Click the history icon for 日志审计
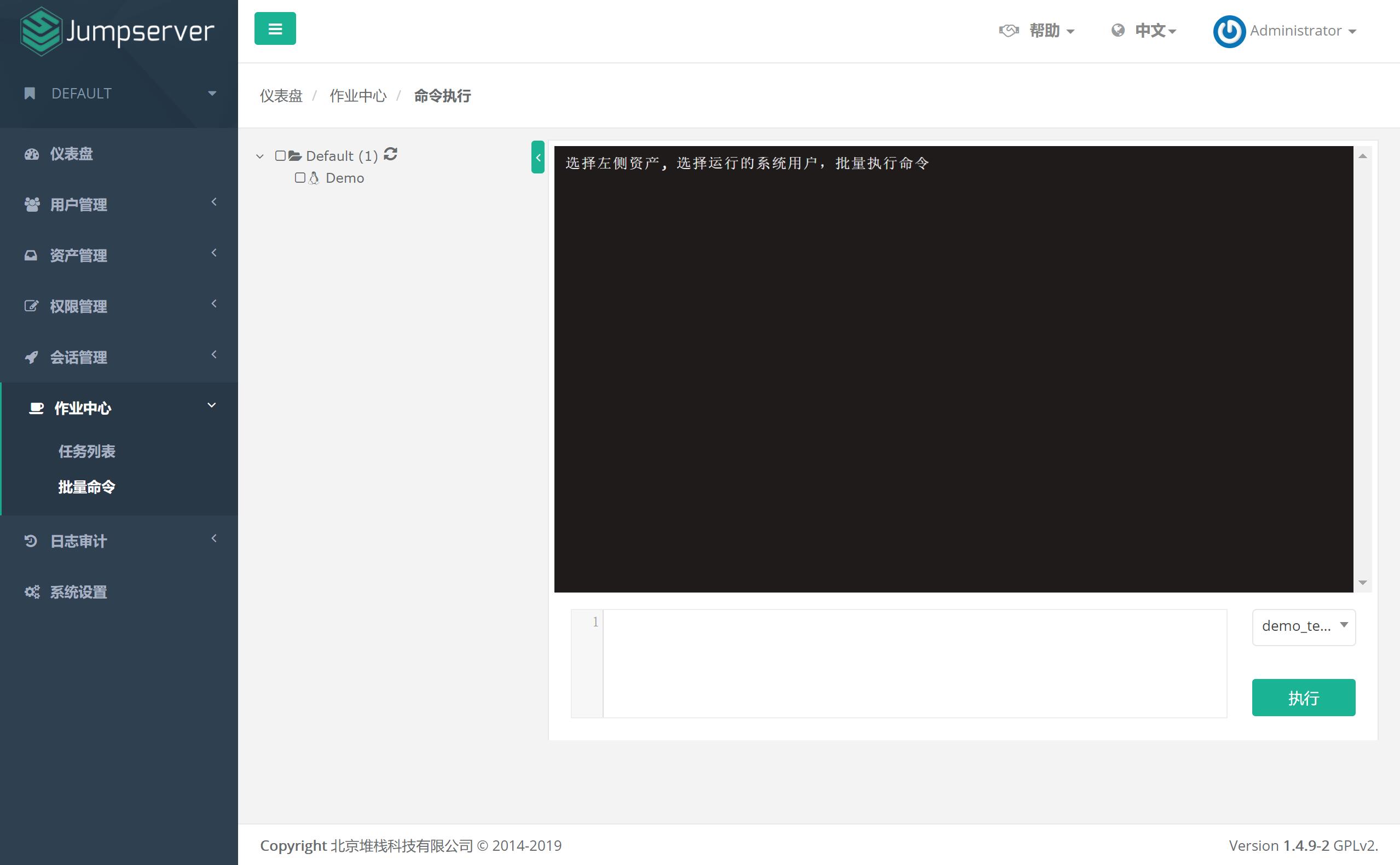The width and height of the screenshot is (1400, 865). (x=31, y=541)
